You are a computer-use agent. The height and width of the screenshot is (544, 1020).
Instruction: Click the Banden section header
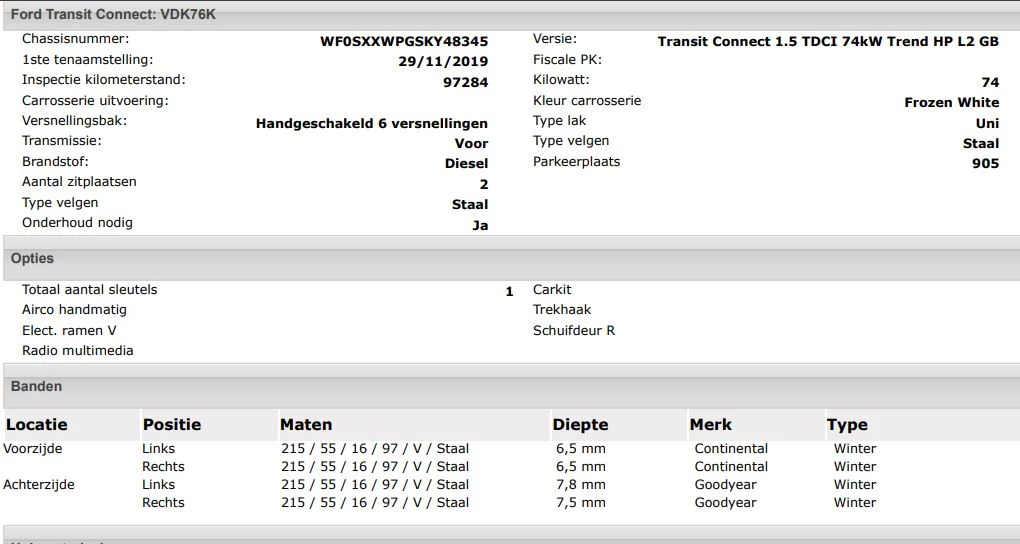[x=36, y=386]
